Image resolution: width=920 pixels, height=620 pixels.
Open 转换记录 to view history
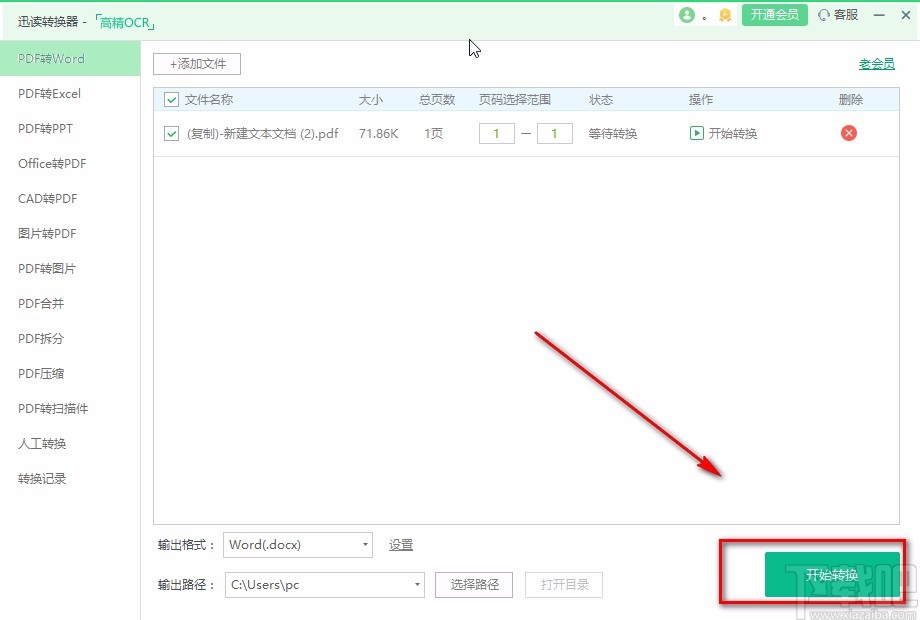[x=40, y=479]
